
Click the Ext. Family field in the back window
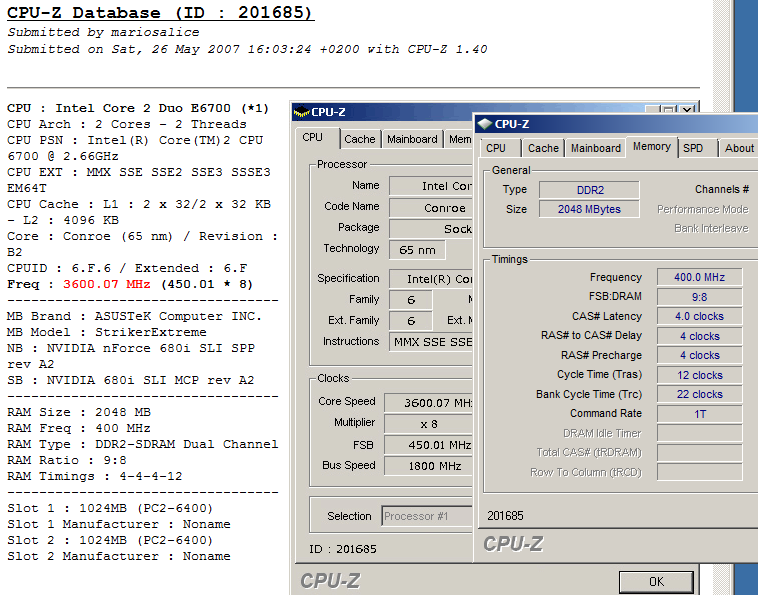click(411, 321)
